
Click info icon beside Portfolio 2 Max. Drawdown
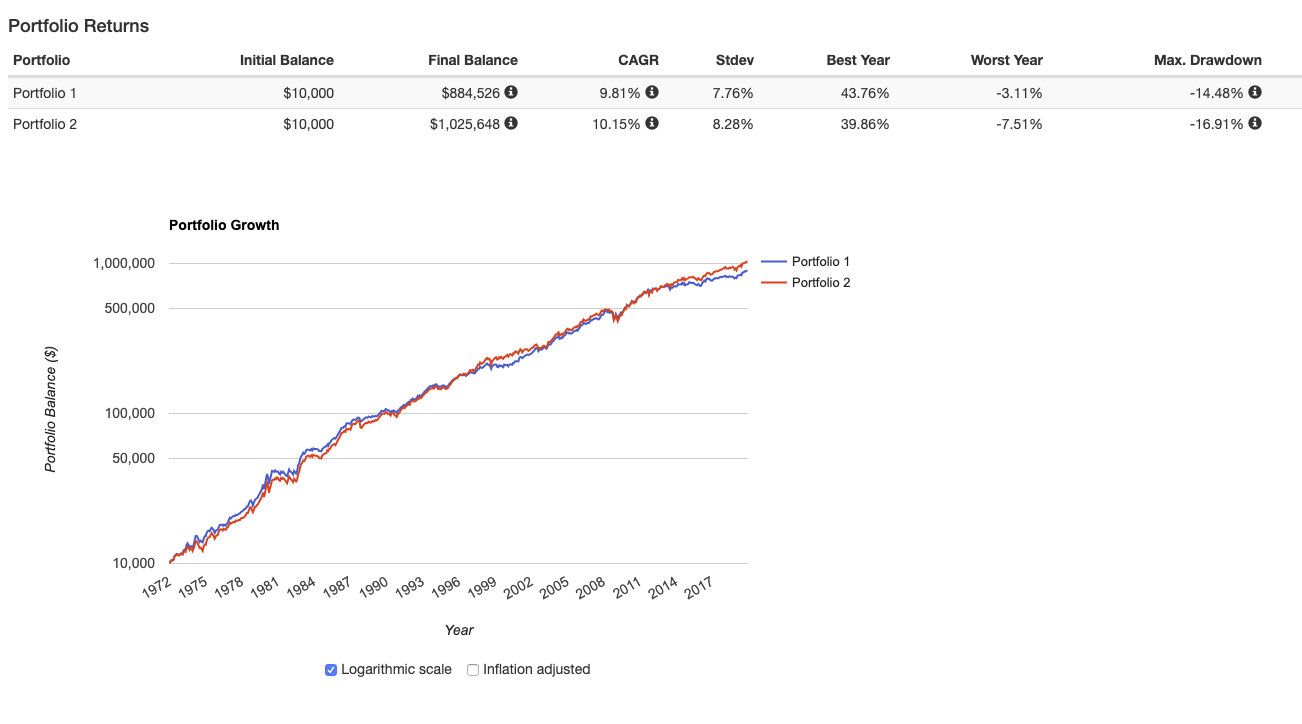click(1255, 123)
